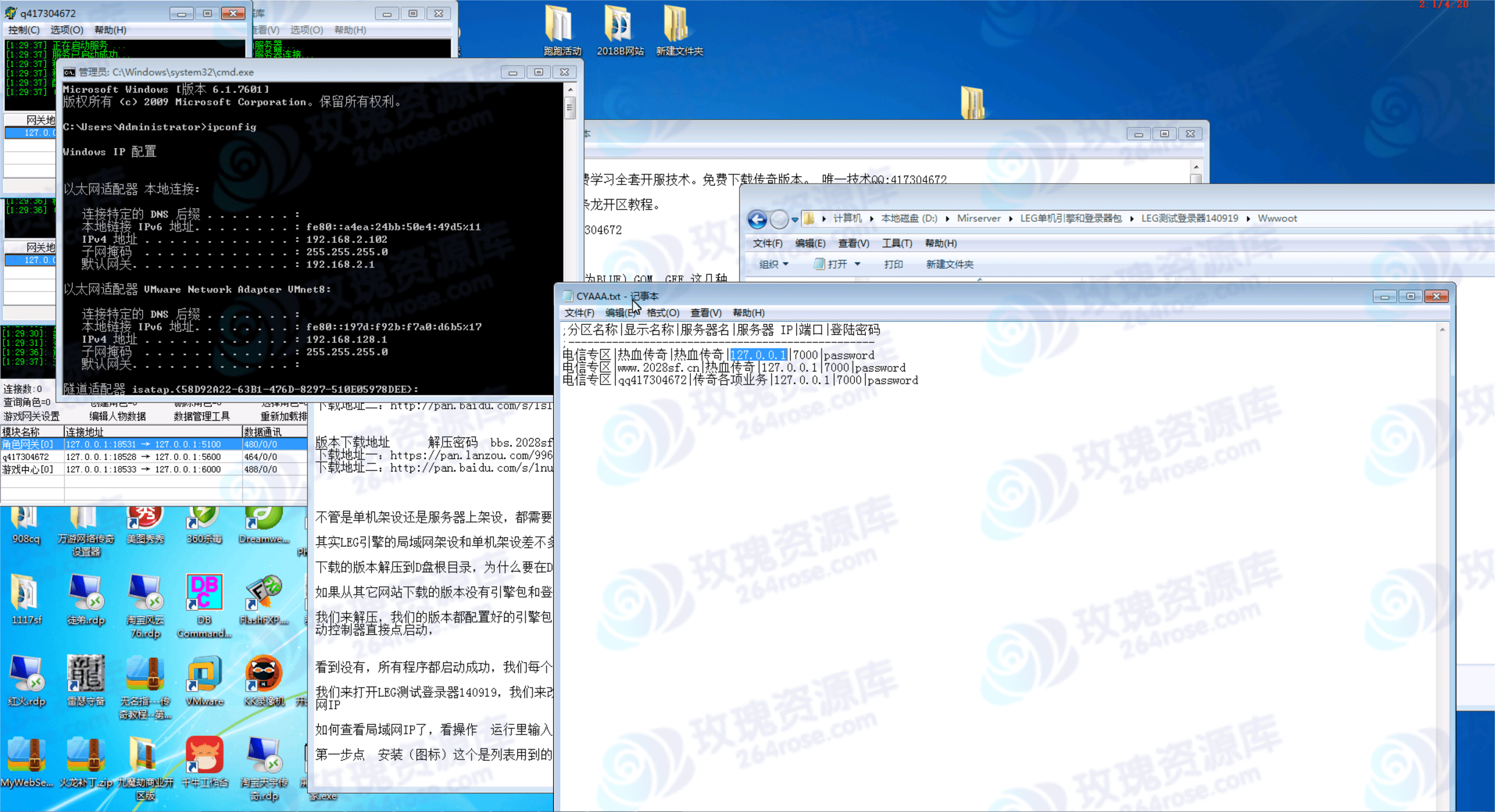Launch KK录像机 desktop shortcut
This screenshot has width=1495, height=812.
tap(264, 680)
